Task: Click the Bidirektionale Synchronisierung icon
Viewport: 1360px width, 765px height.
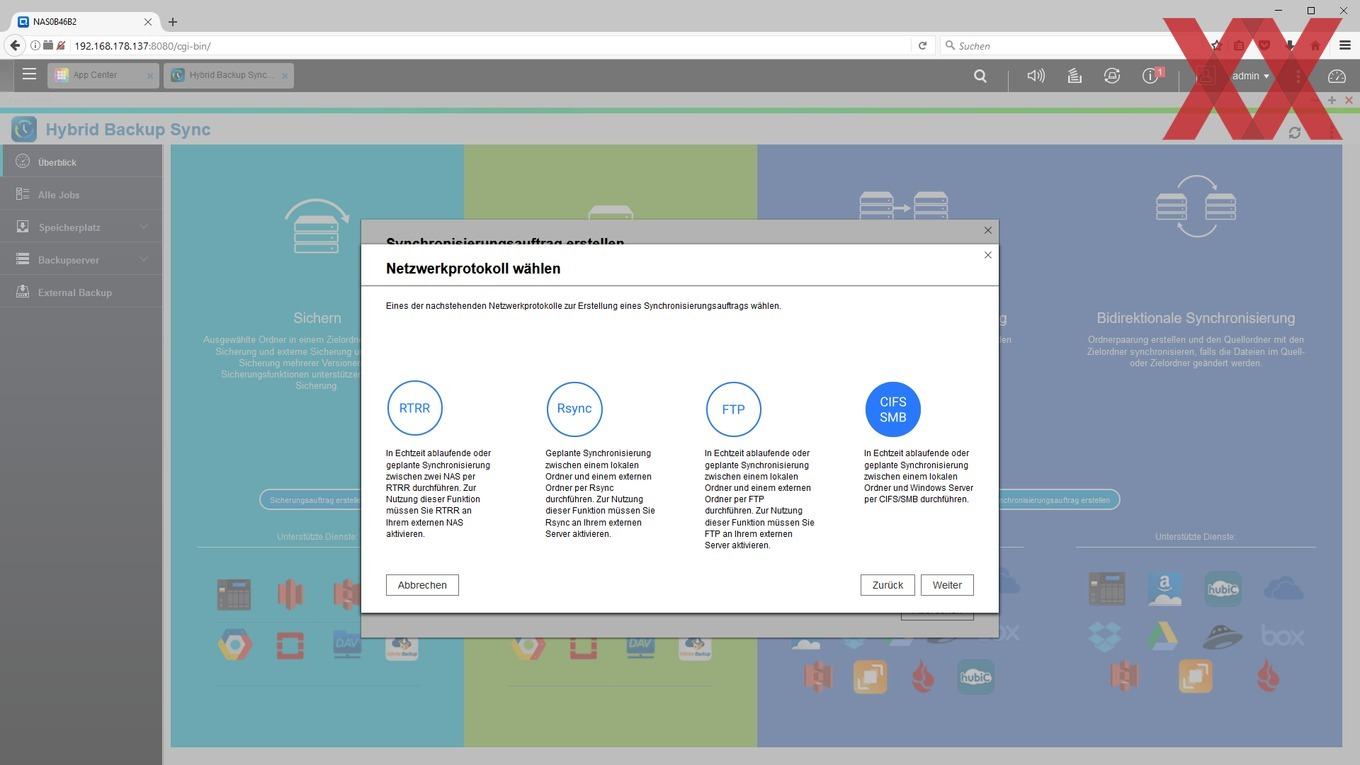Action: click(x=1196, y=207)
